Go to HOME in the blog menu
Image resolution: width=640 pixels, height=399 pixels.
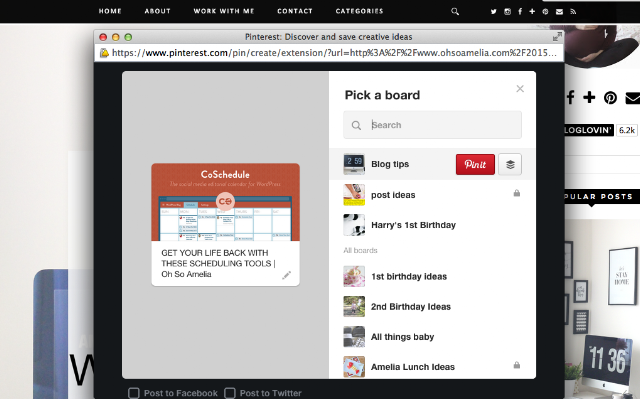pyautogui.click(x=110, y=11)
